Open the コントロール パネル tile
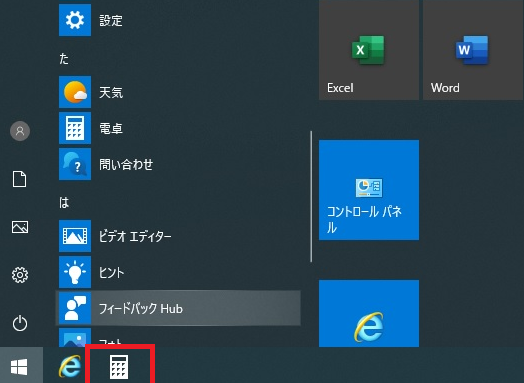 pos(369,190)
